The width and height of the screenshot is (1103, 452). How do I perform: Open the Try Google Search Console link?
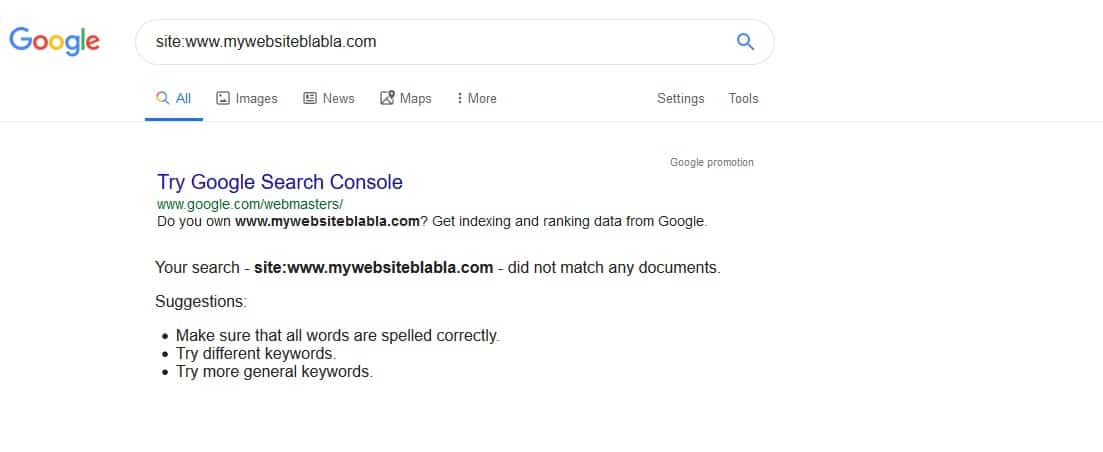[x=280, y=182]
